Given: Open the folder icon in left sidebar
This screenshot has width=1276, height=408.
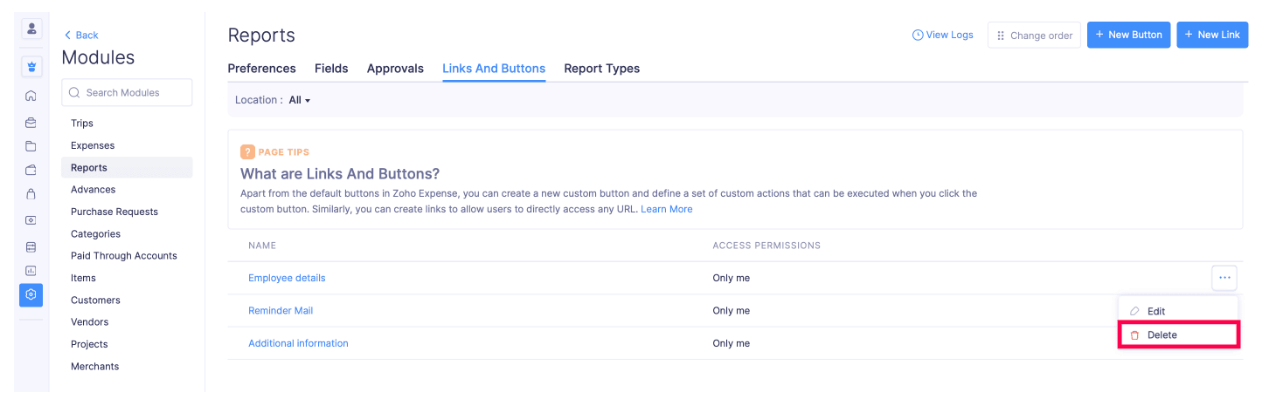Looking at the screenshot, I should click(x=31, y=146).
